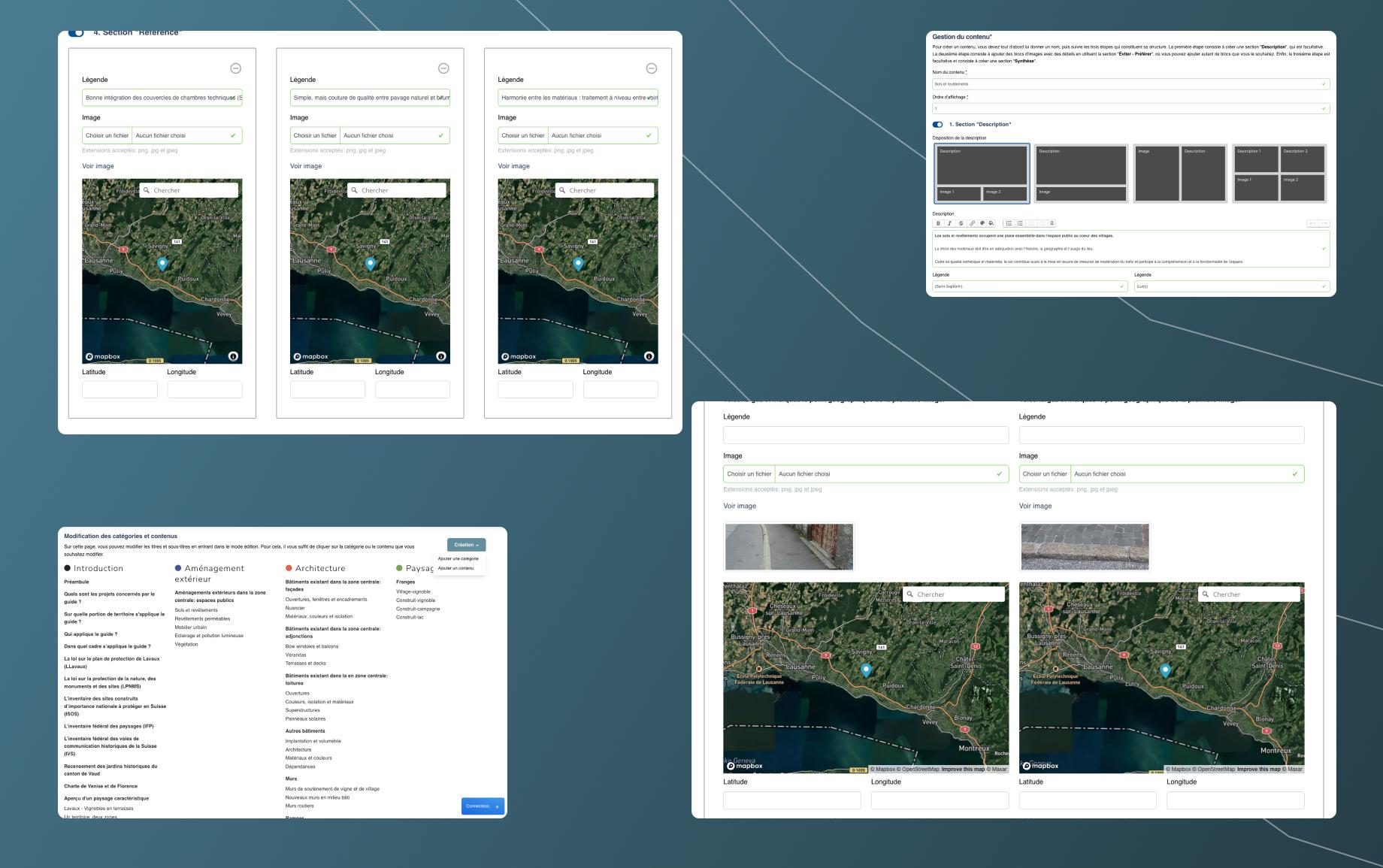Open the 'Aménagement extérieur' category heading
Viewport: 1383px width, 868px height.
pyautogui.click(x=210, y=573)
